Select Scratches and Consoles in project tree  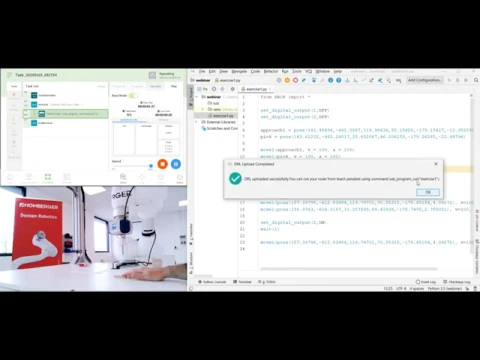pyautogui.click(x=219, y=128)
